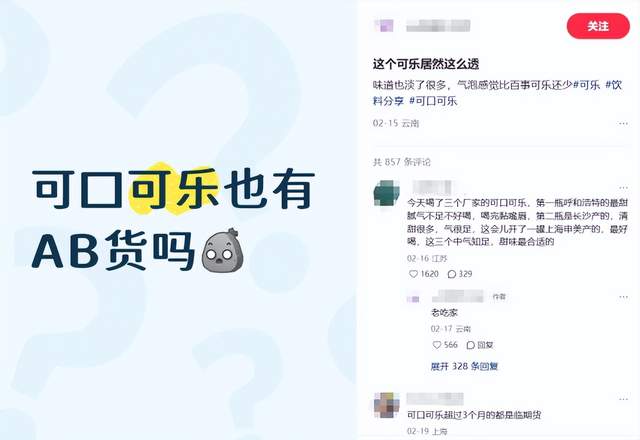Screen dimensions: 640x440
Task: Open the first comment's three-dot menu
Action: click(623, 188)
